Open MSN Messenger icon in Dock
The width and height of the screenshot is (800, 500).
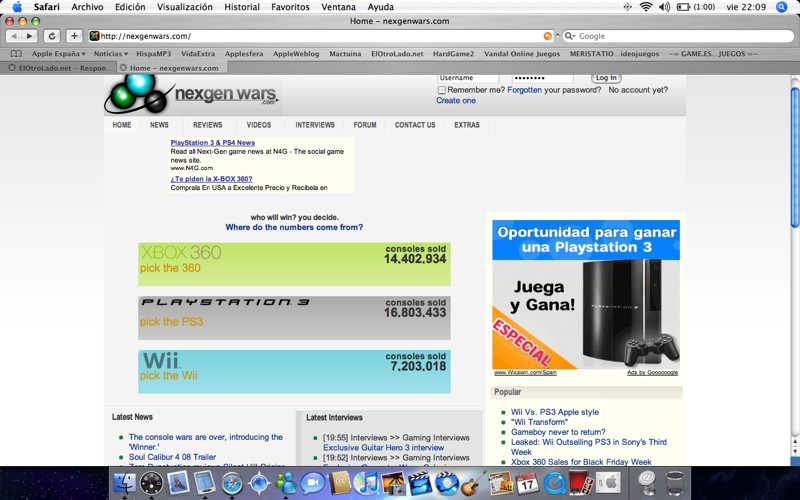click(x=286, y=482)
